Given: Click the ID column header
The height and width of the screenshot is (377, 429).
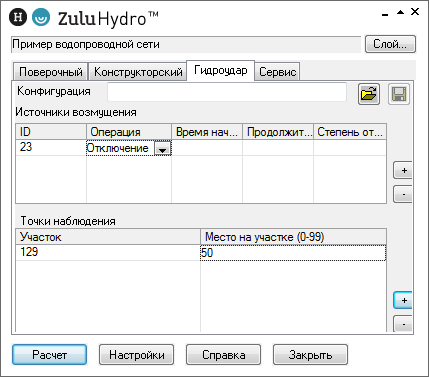Looking at the screenshot, I should [x=51, y=132].
